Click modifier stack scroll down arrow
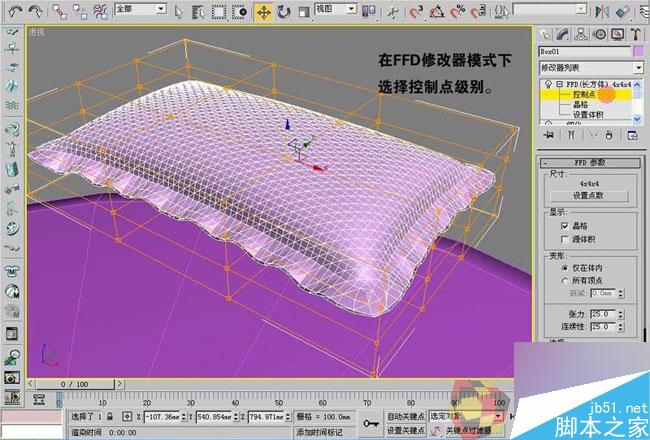This screenshot has width=650, height=440. tap(638, 119)
